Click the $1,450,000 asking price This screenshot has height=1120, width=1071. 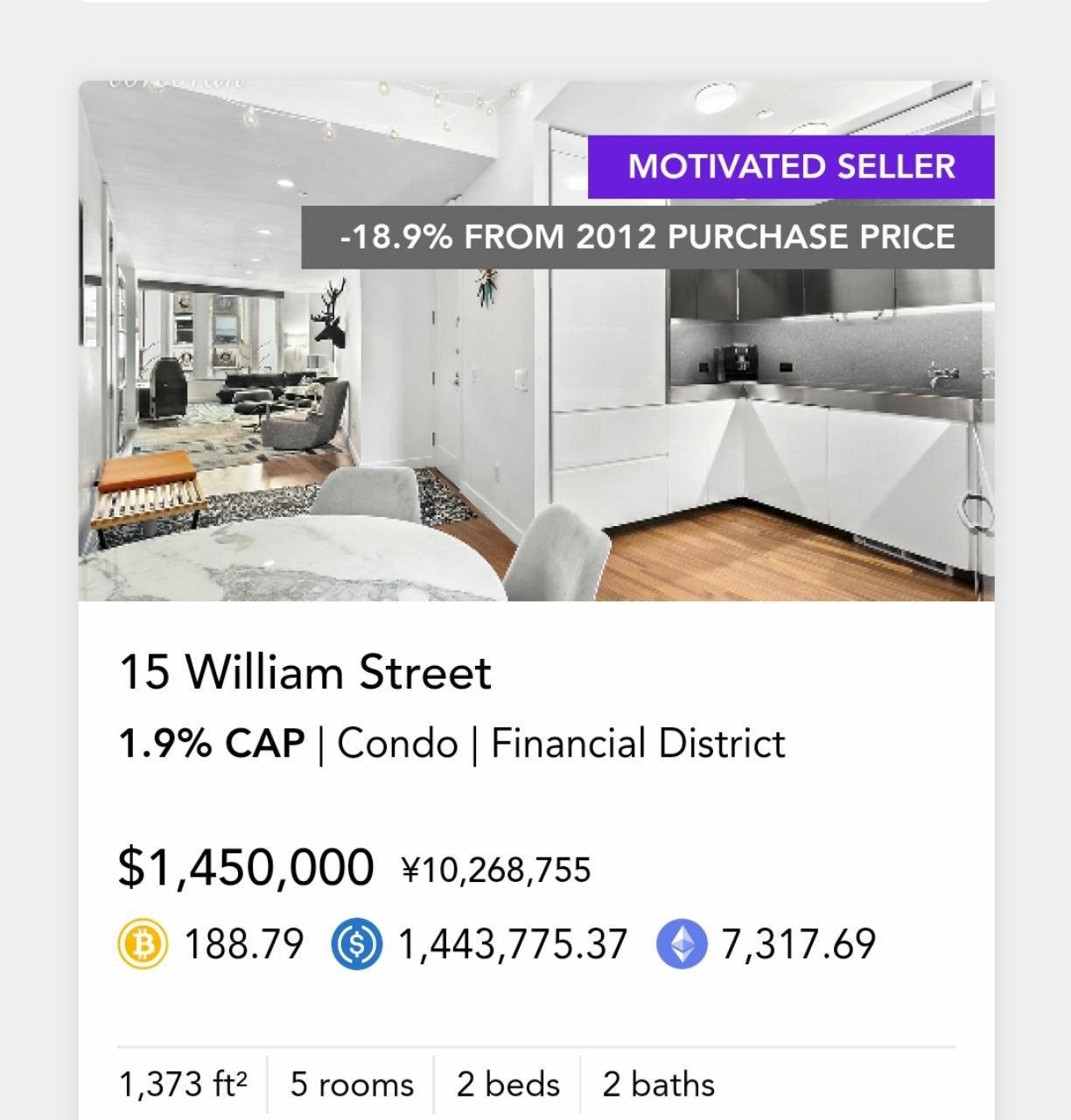[x=246, y=866]
